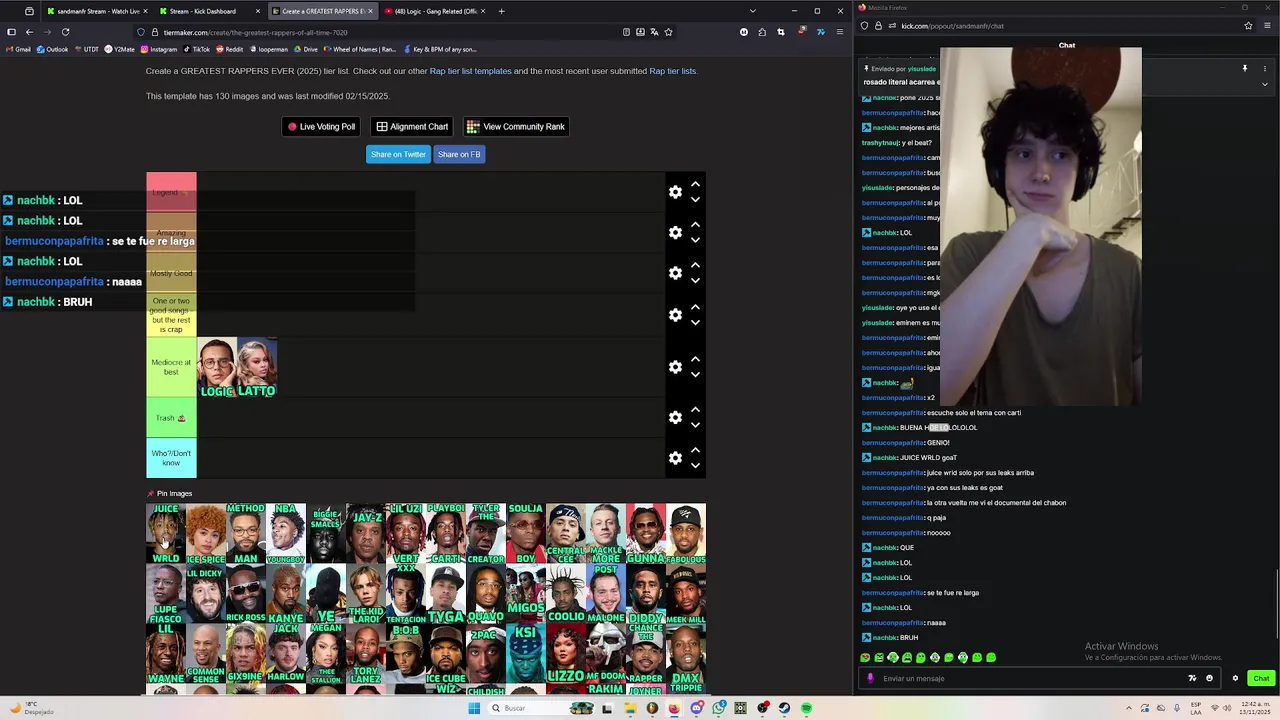Screen dimensions: 1280x720
Task: Open chat settings gear in Kick popout
Action: tap(1235, 678)
